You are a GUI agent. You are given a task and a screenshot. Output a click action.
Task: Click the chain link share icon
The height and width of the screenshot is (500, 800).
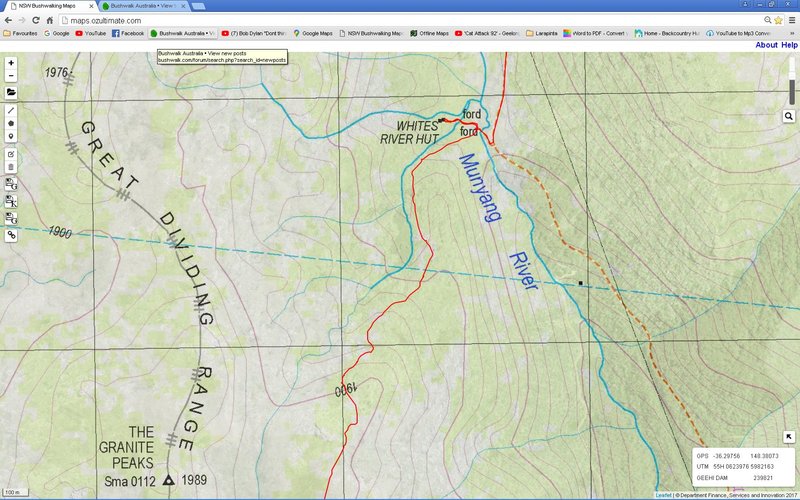click(11, 235)
